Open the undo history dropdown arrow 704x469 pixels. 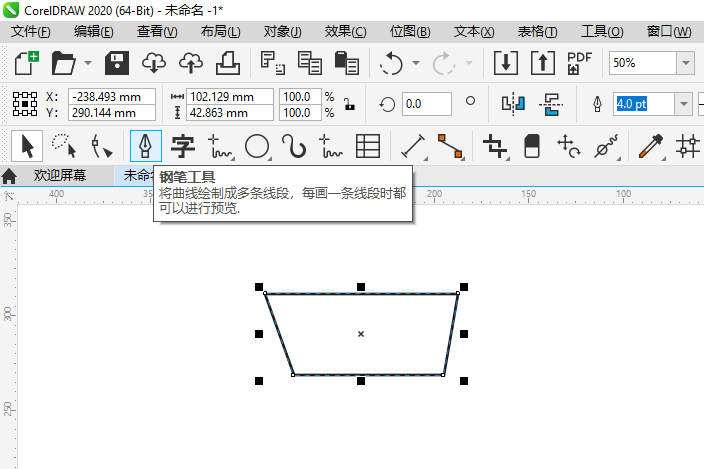click(x=416, y=63)
